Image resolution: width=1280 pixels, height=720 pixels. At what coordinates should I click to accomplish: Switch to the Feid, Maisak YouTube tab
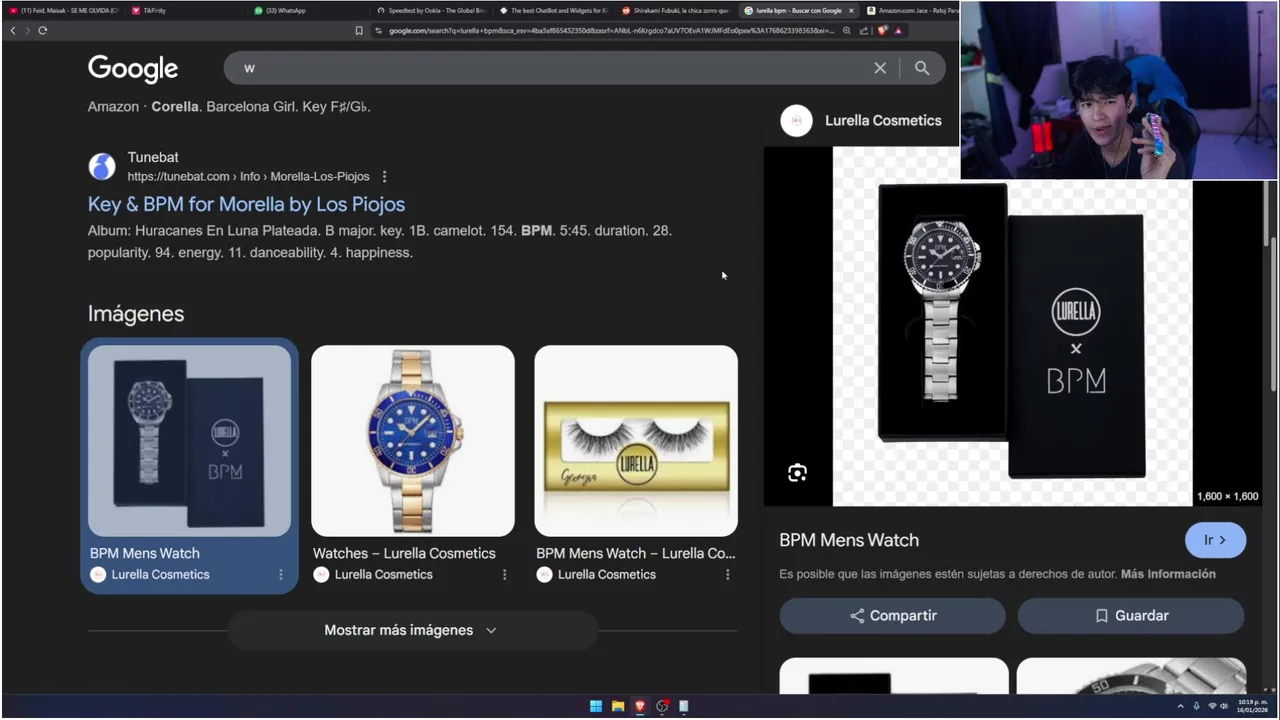coord(65,10)
